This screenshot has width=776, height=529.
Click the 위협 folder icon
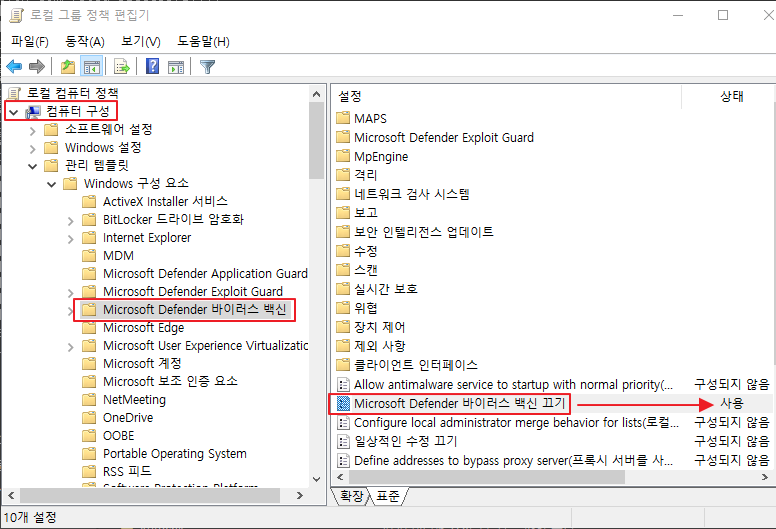[343, 308]
